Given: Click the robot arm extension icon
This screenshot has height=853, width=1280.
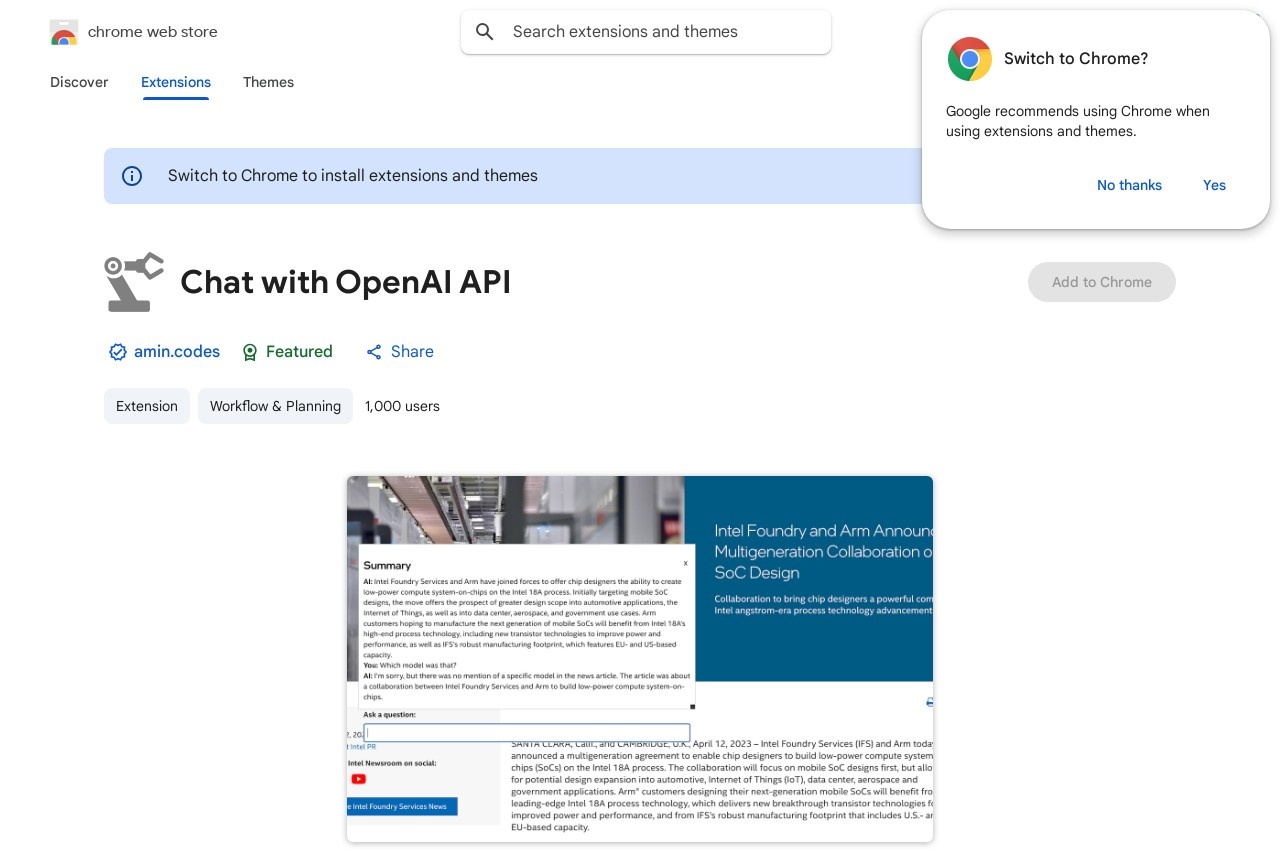Looking at the screenshot, I should click(134, 282).
